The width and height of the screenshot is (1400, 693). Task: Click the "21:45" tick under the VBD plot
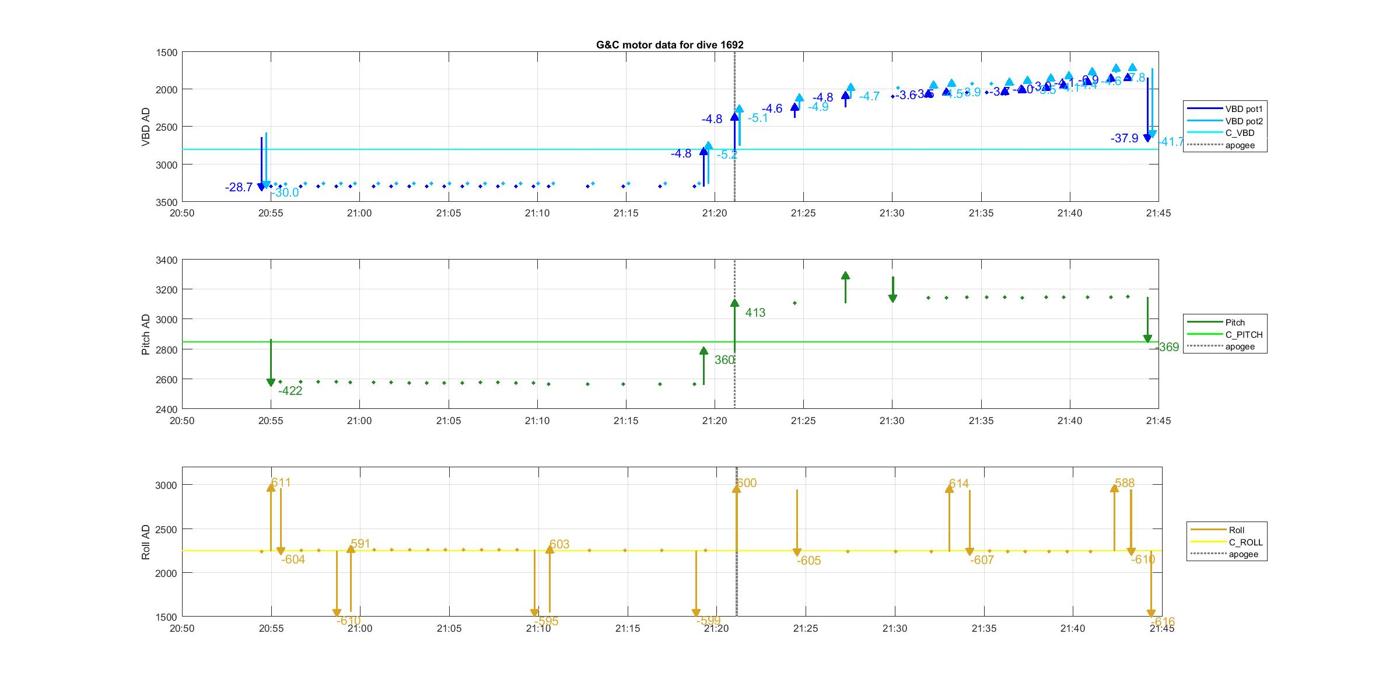coord(1159,213)
